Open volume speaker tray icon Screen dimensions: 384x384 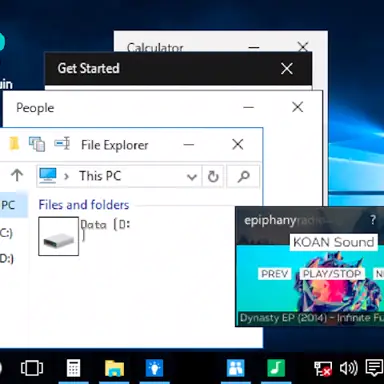coord(349,368)
